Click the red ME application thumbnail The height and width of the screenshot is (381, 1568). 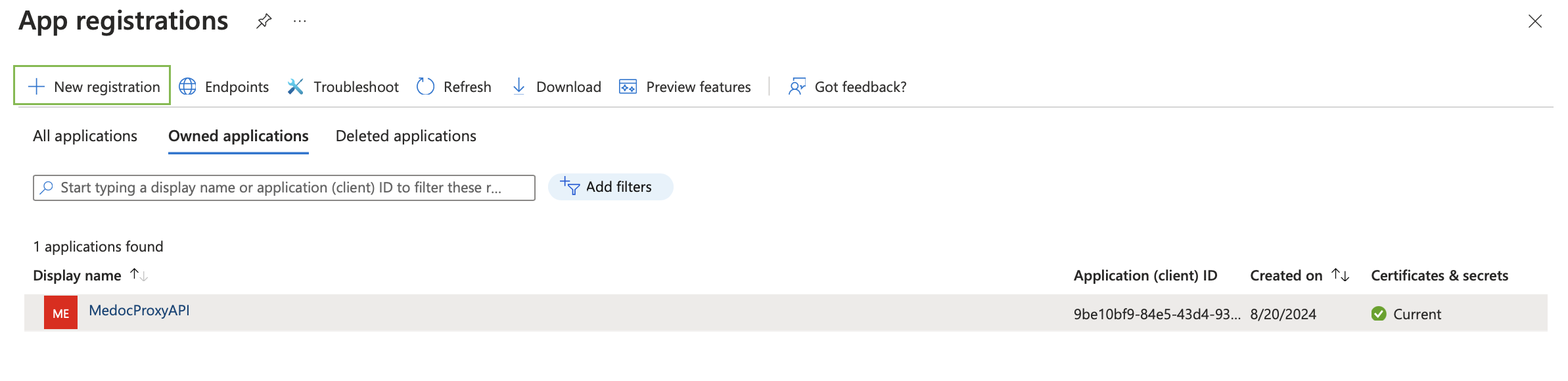[60, 313]
